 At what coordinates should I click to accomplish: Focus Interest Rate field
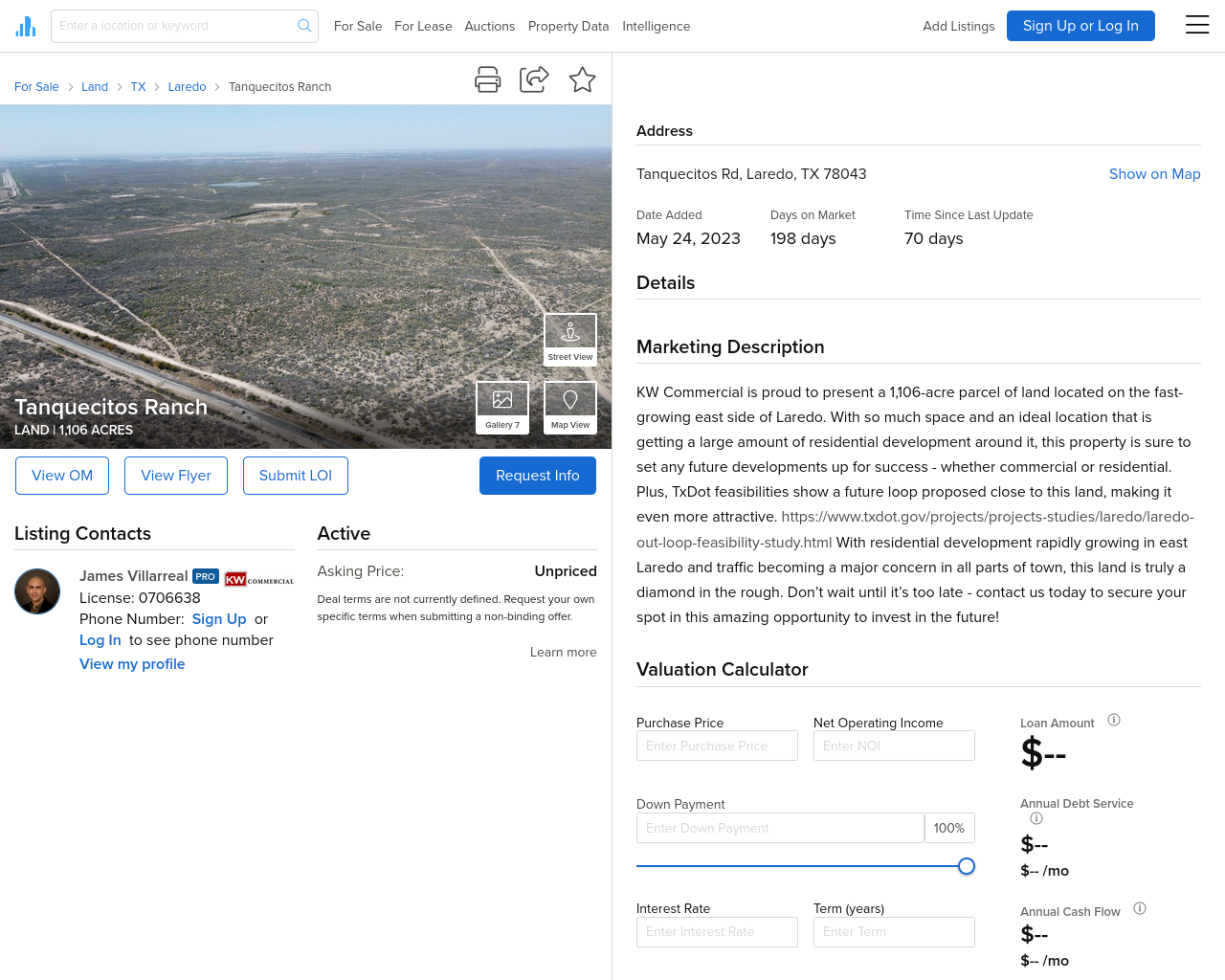click(x=717, y=932)
